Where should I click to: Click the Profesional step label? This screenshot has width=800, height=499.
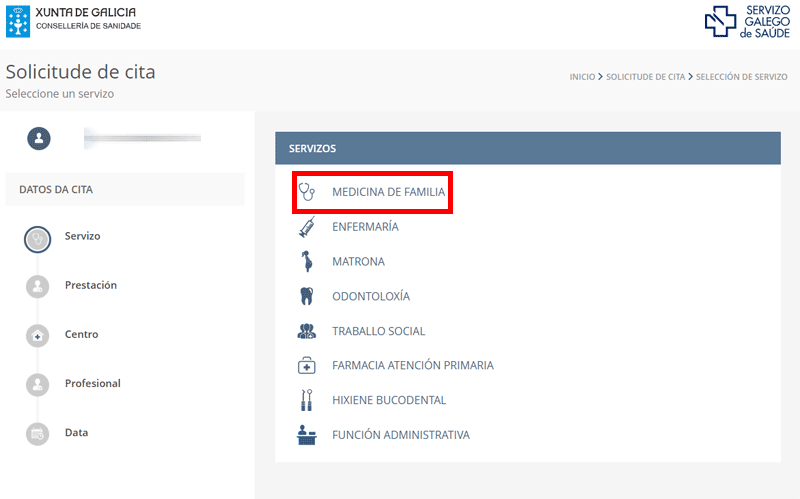click(93, 383)
